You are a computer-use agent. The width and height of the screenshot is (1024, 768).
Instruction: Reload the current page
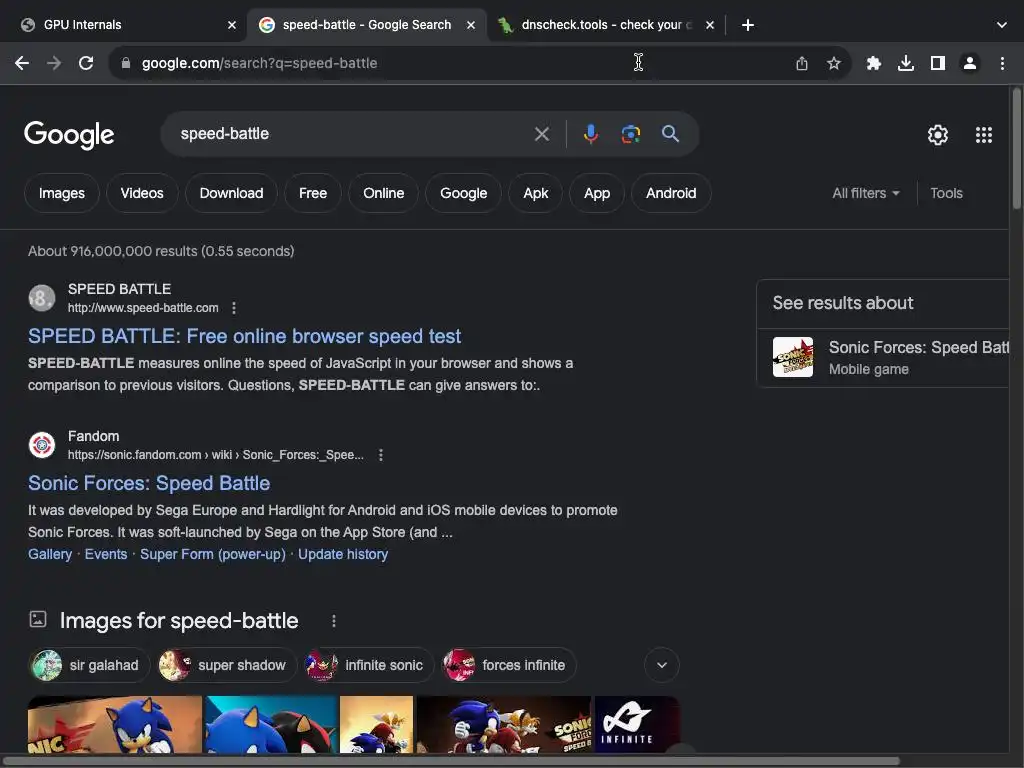pyautogui.click(x=86, y=63)
